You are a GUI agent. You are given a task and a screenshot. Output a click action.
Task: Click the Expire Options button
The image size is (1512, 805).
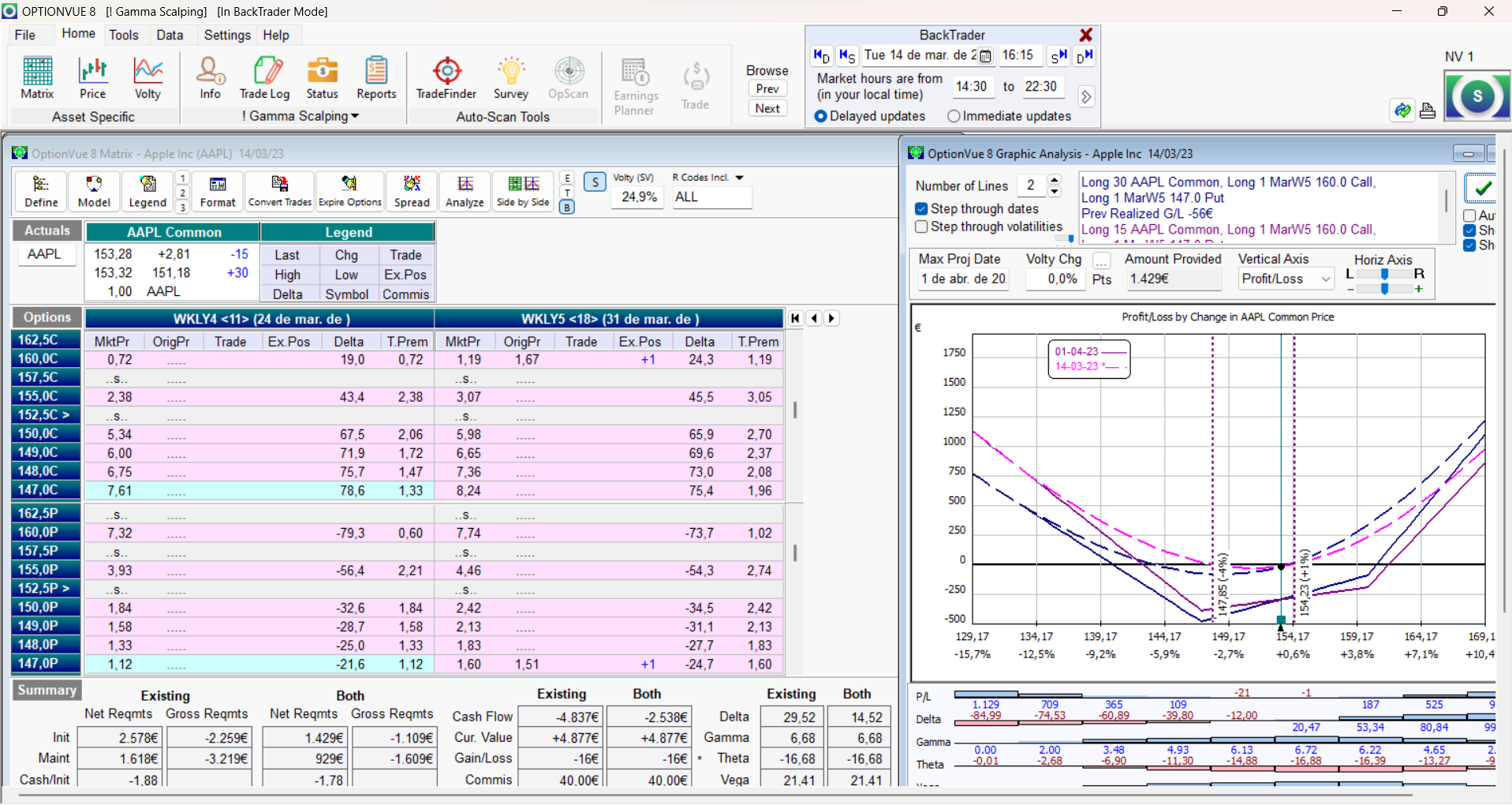[350, 192]
